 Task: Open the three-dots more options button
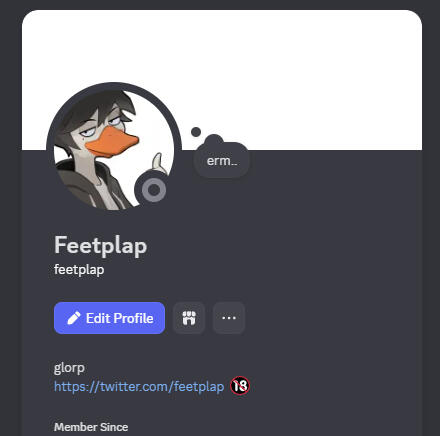coord(229,318)
